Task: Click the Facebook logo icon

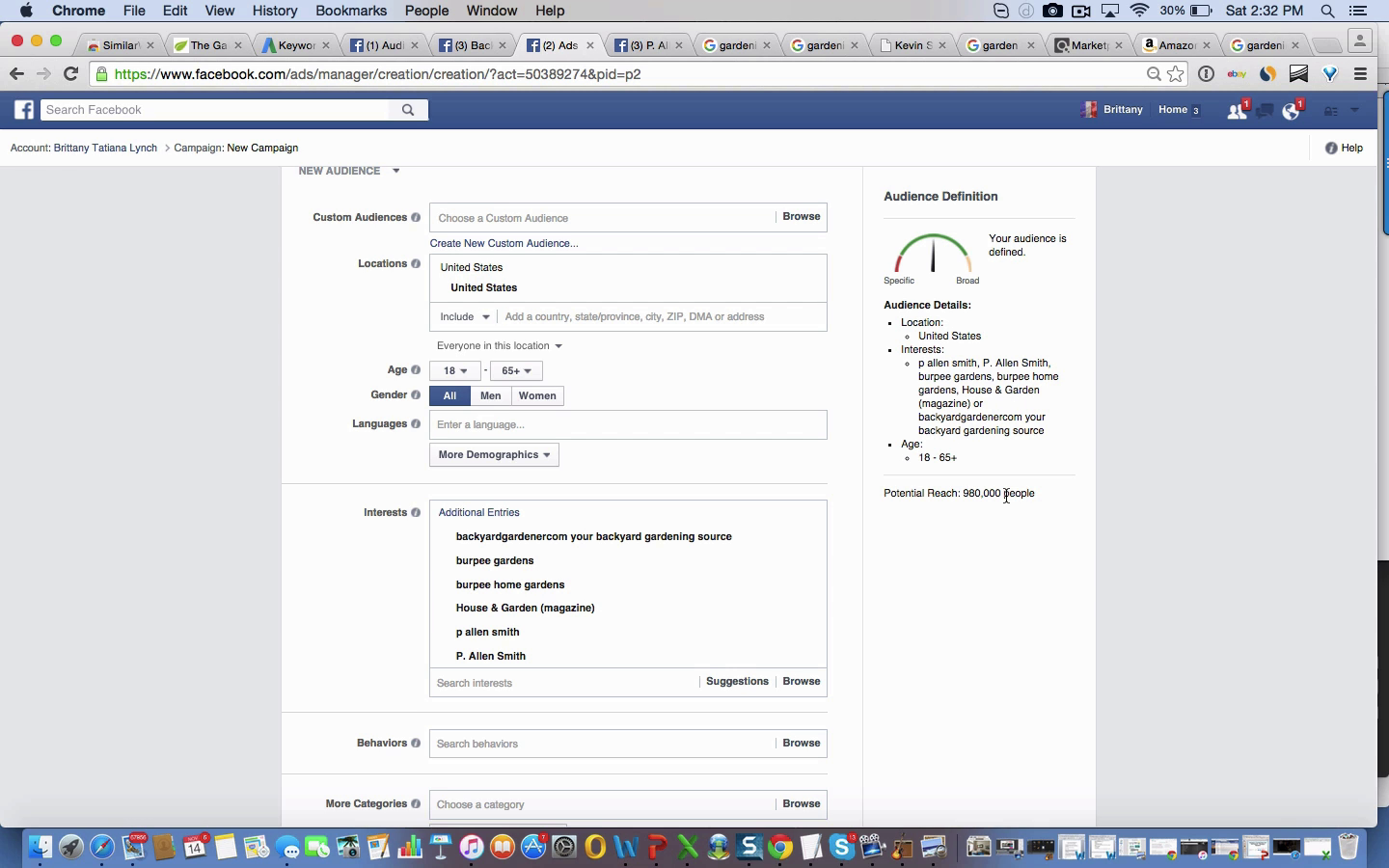Action: pyautogui.click(x=24, y=110)
